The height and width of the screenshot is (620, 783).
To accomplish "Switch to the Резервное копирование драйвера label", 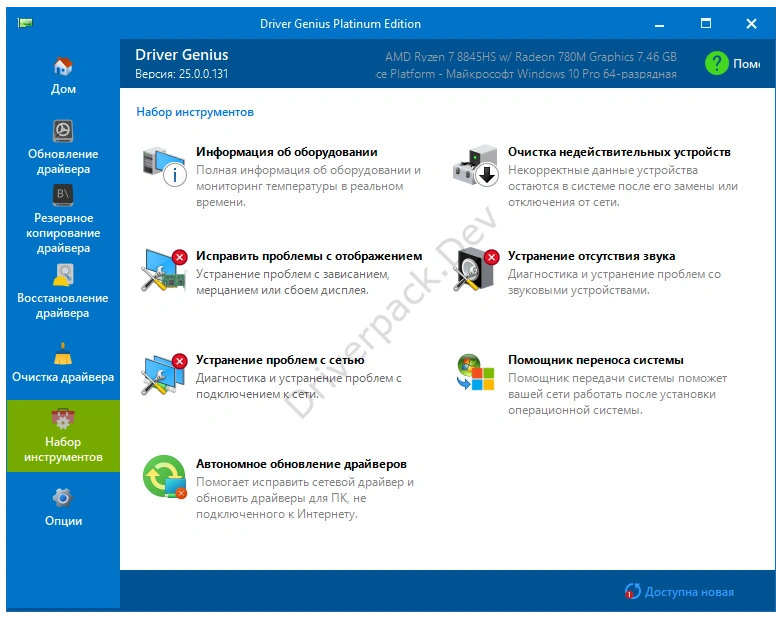I will [x=63, y=233].
